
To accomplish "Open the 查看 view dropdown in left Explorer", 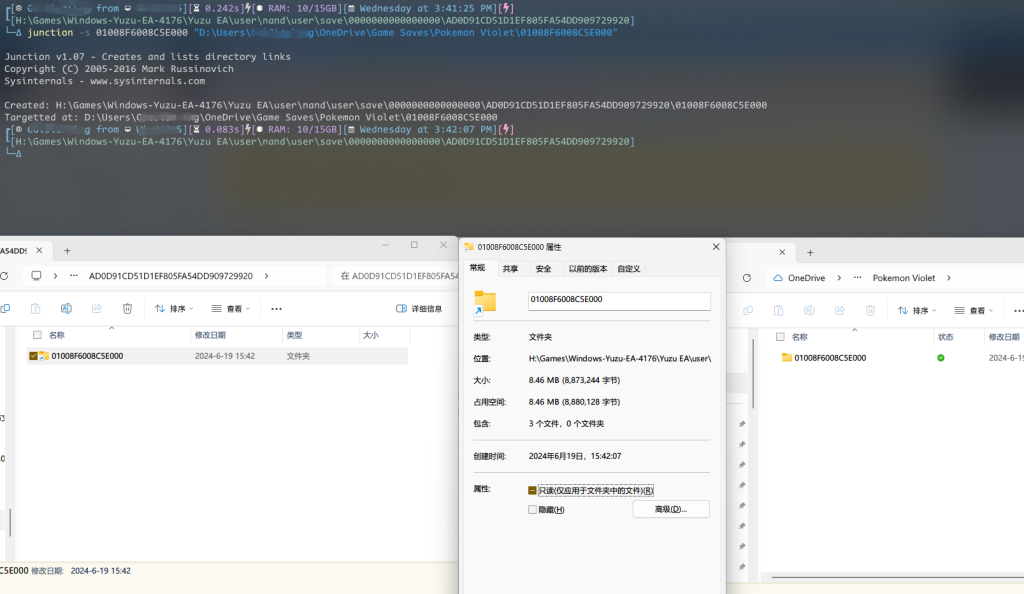I will 231,309.
